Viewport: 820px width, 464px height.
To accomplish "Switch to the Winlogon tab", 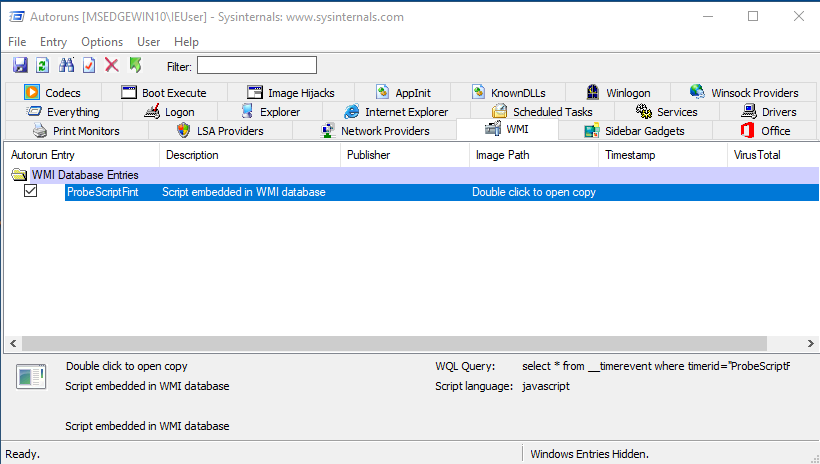I will [618, 93].
